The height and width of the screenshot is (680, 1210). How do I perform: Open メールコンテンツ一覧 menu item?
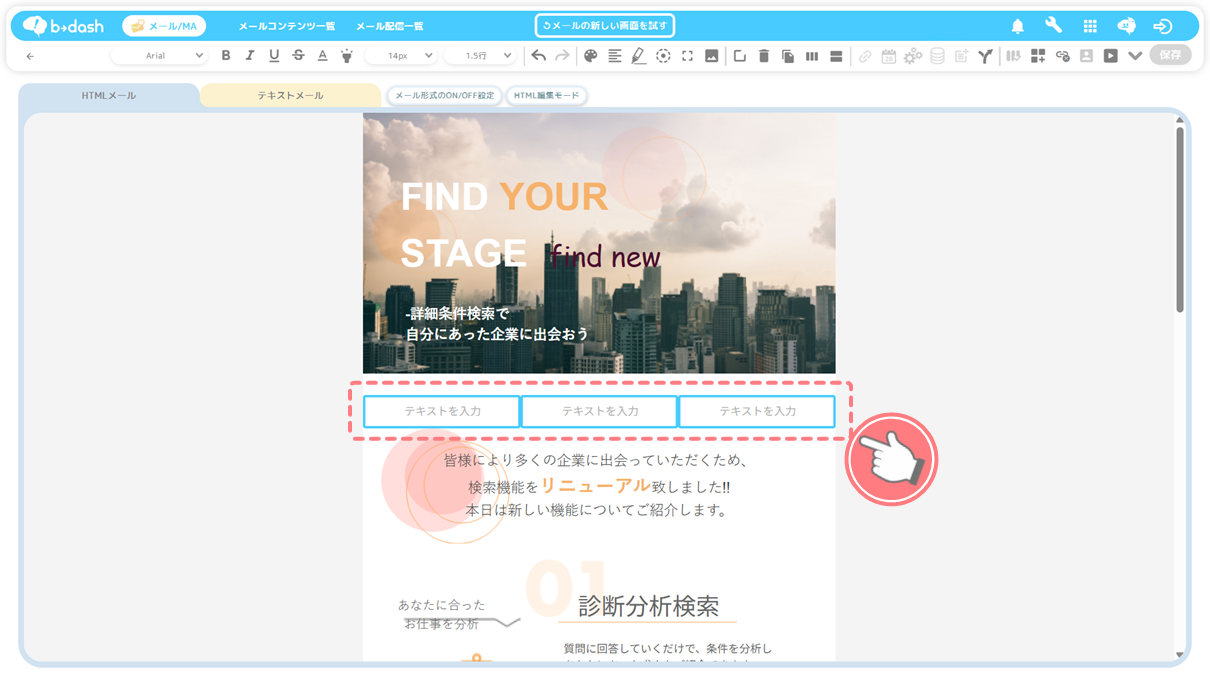[287, 26]
